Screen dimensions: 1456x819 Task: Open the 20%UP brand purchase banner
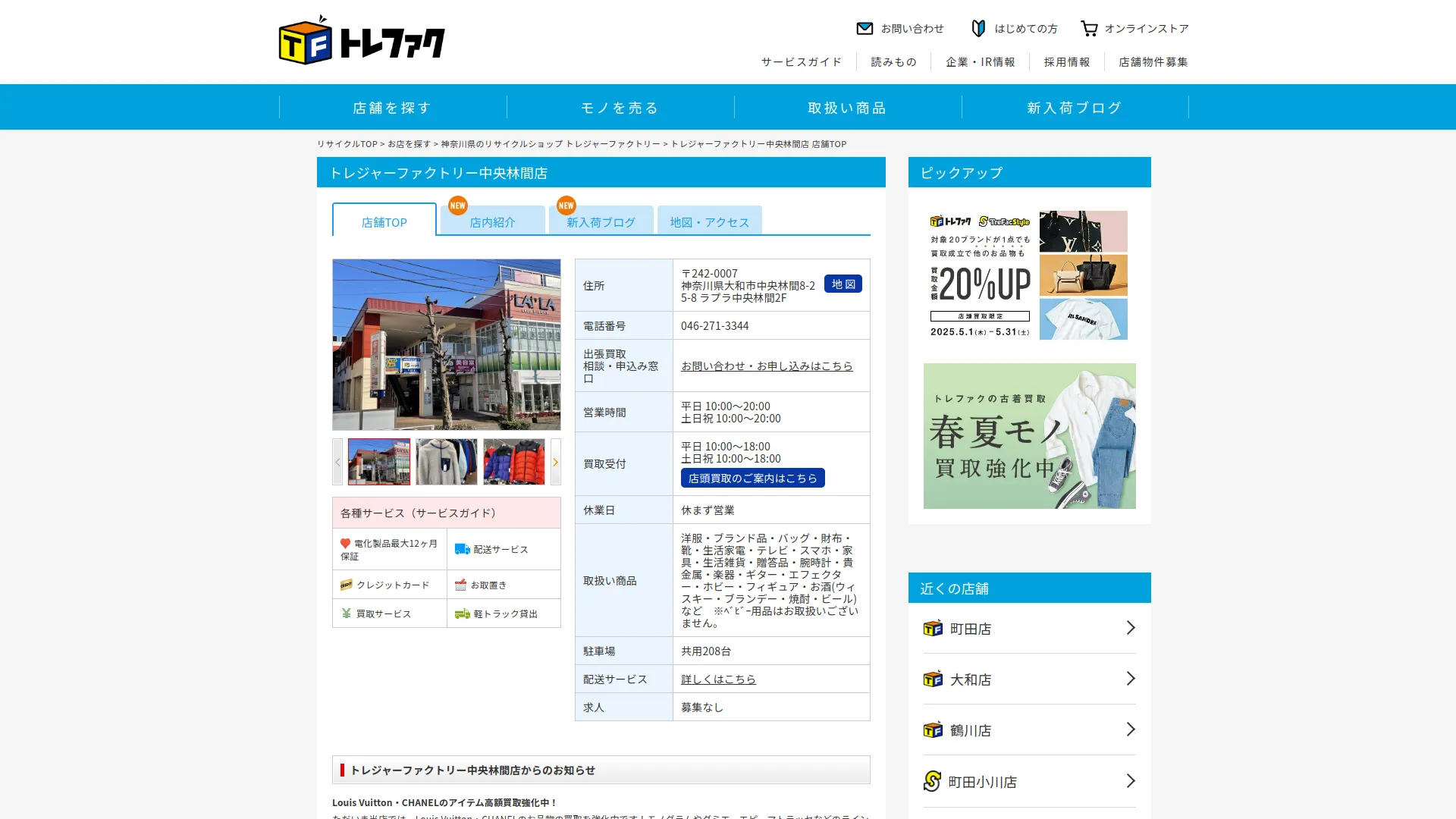click(x=1029, y=275)
